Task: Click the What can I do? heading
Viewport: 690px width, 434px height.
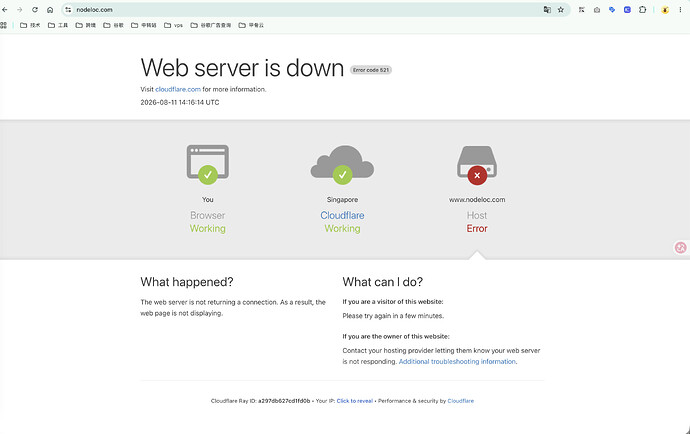Action: coord(382,282)
